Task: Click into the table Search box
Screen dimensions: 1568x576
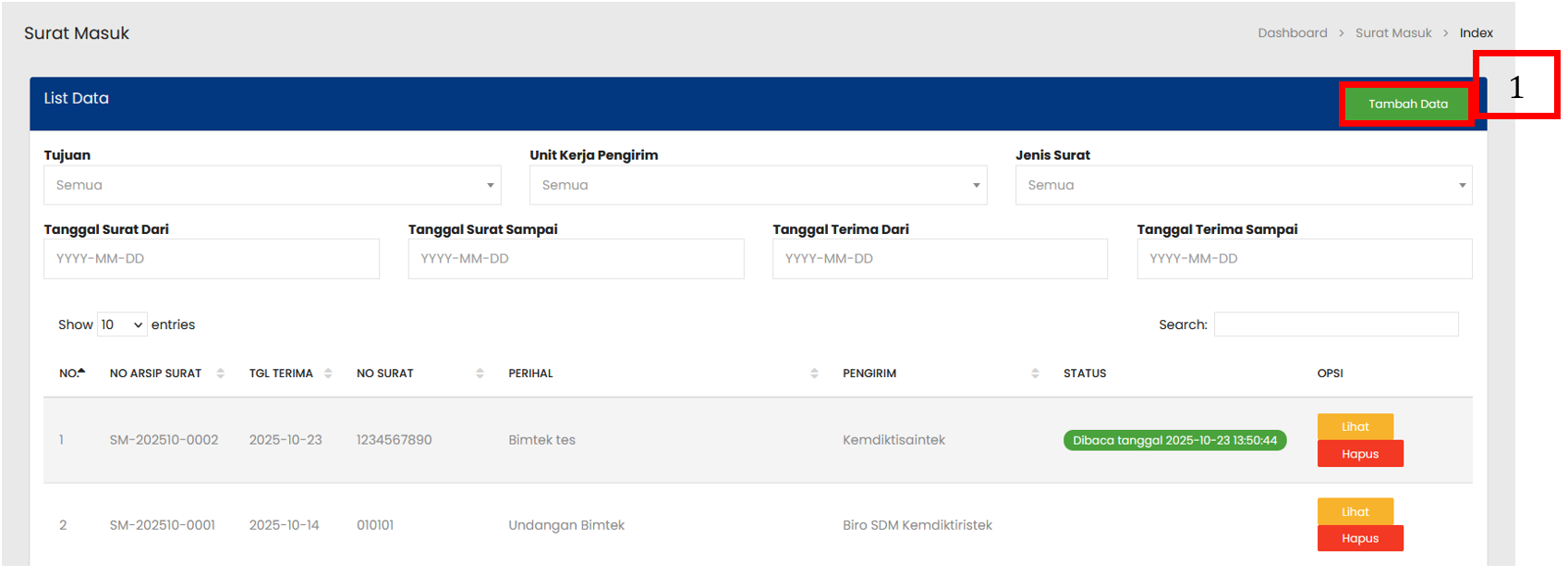Action: [1335, 325]
